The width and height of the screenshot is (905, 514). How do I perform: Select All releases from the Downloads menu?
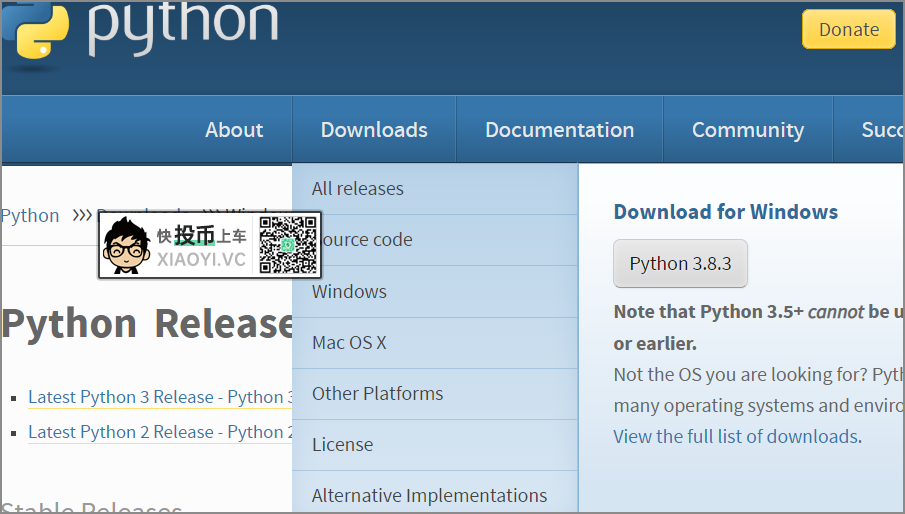(x=358, y=189)
